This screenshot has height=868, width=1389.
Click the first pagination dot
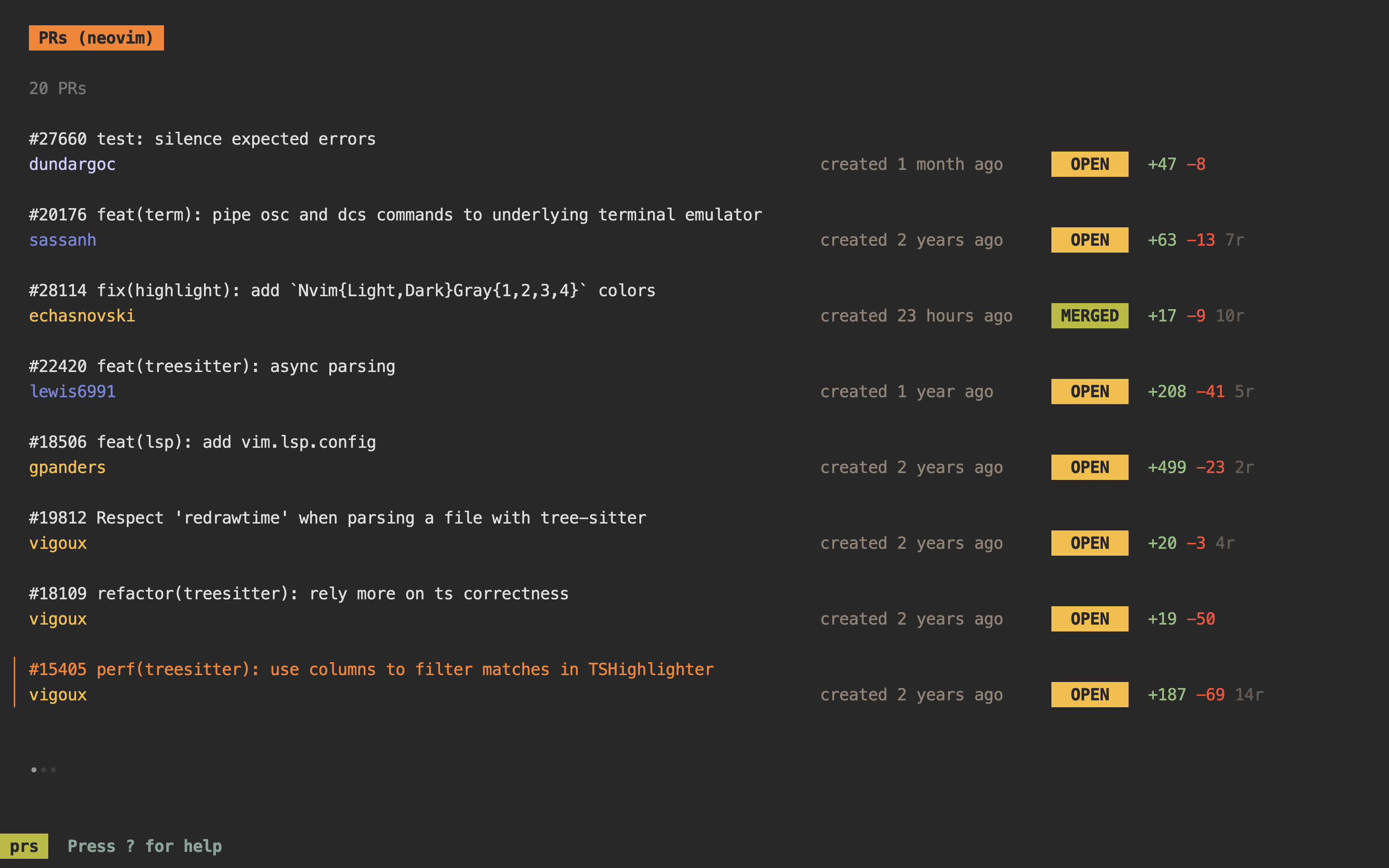click(x=33, y=770)
